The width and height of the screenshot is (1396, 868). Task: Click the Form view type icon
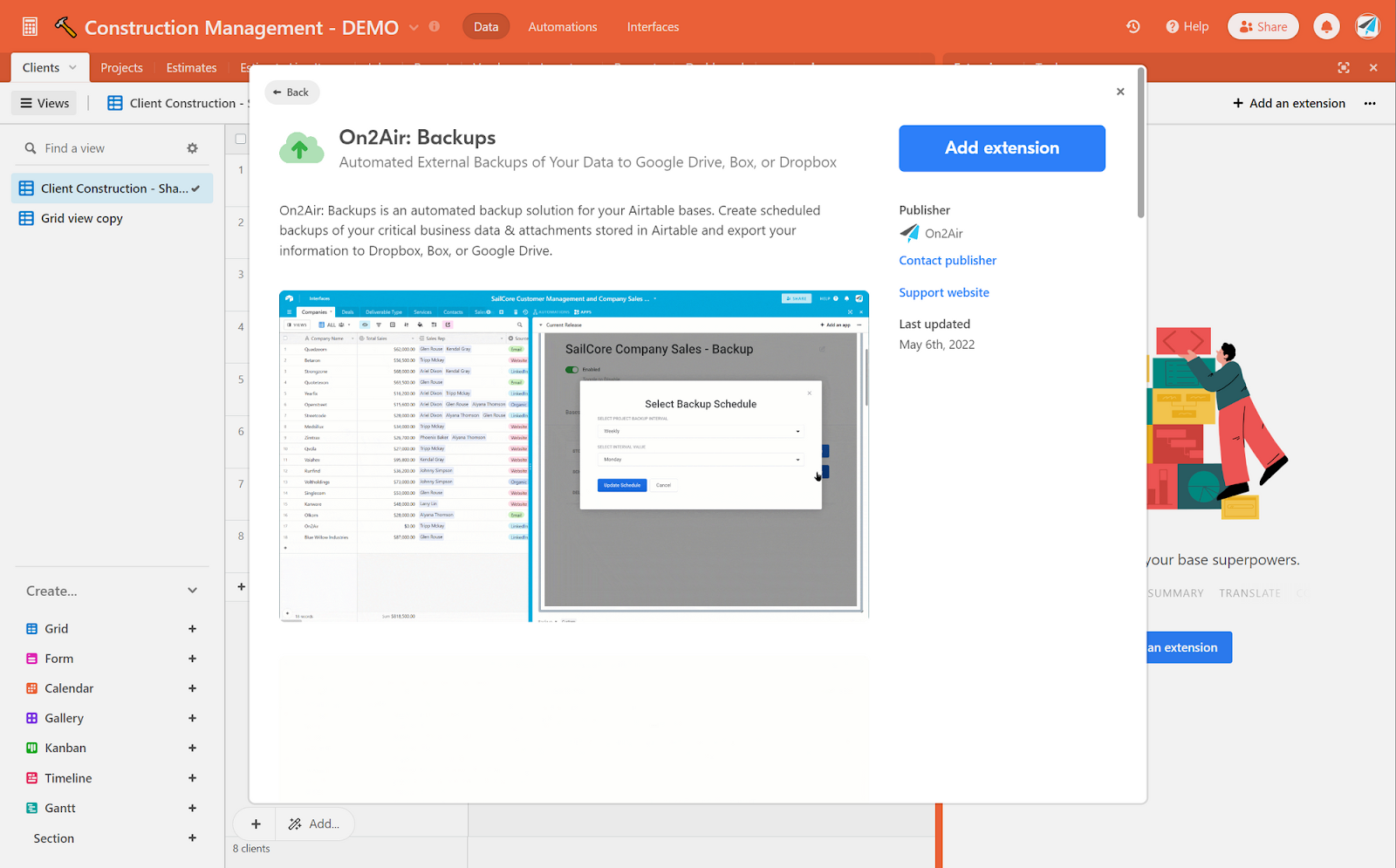[x=32, y=659]
